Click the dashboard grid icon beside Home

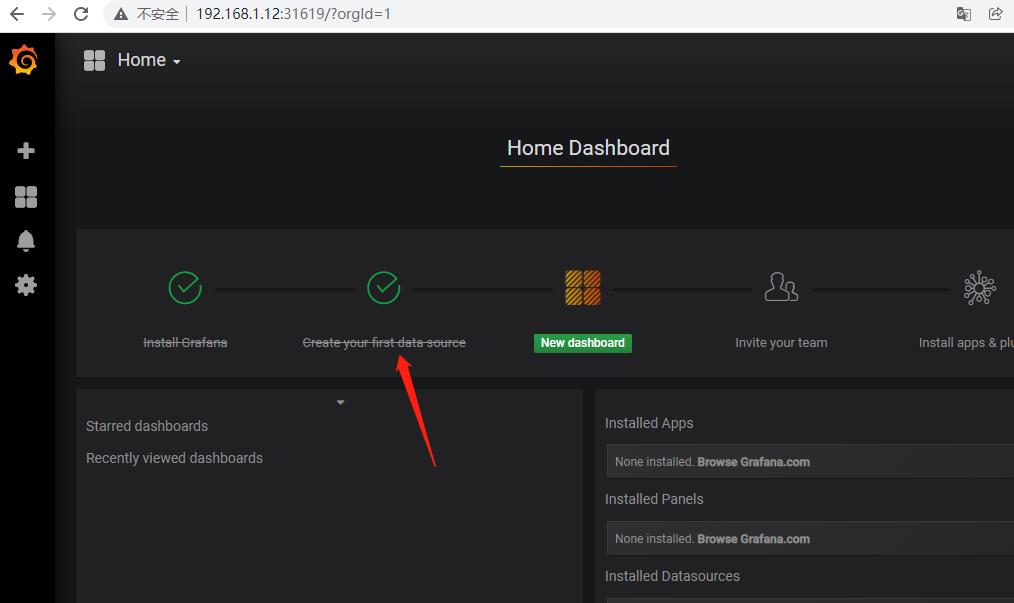(94, 60)
